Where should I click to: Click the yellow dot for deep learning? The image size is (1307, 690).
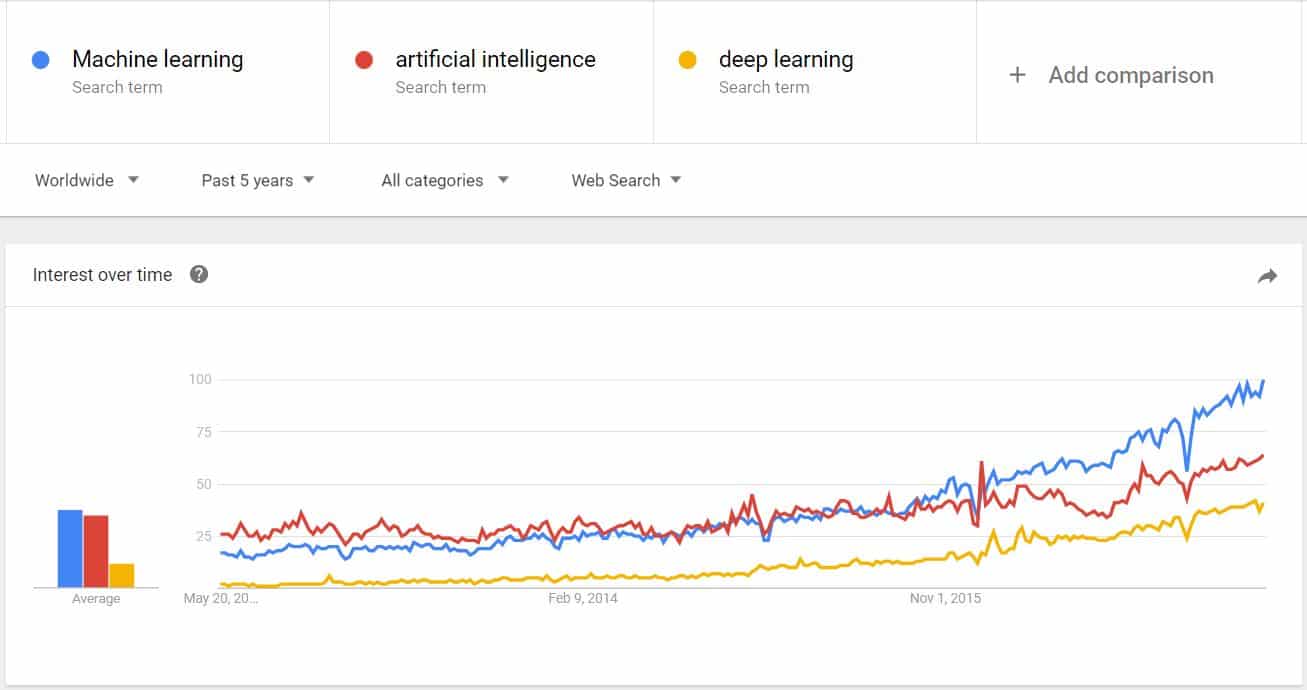pos(687,60)
